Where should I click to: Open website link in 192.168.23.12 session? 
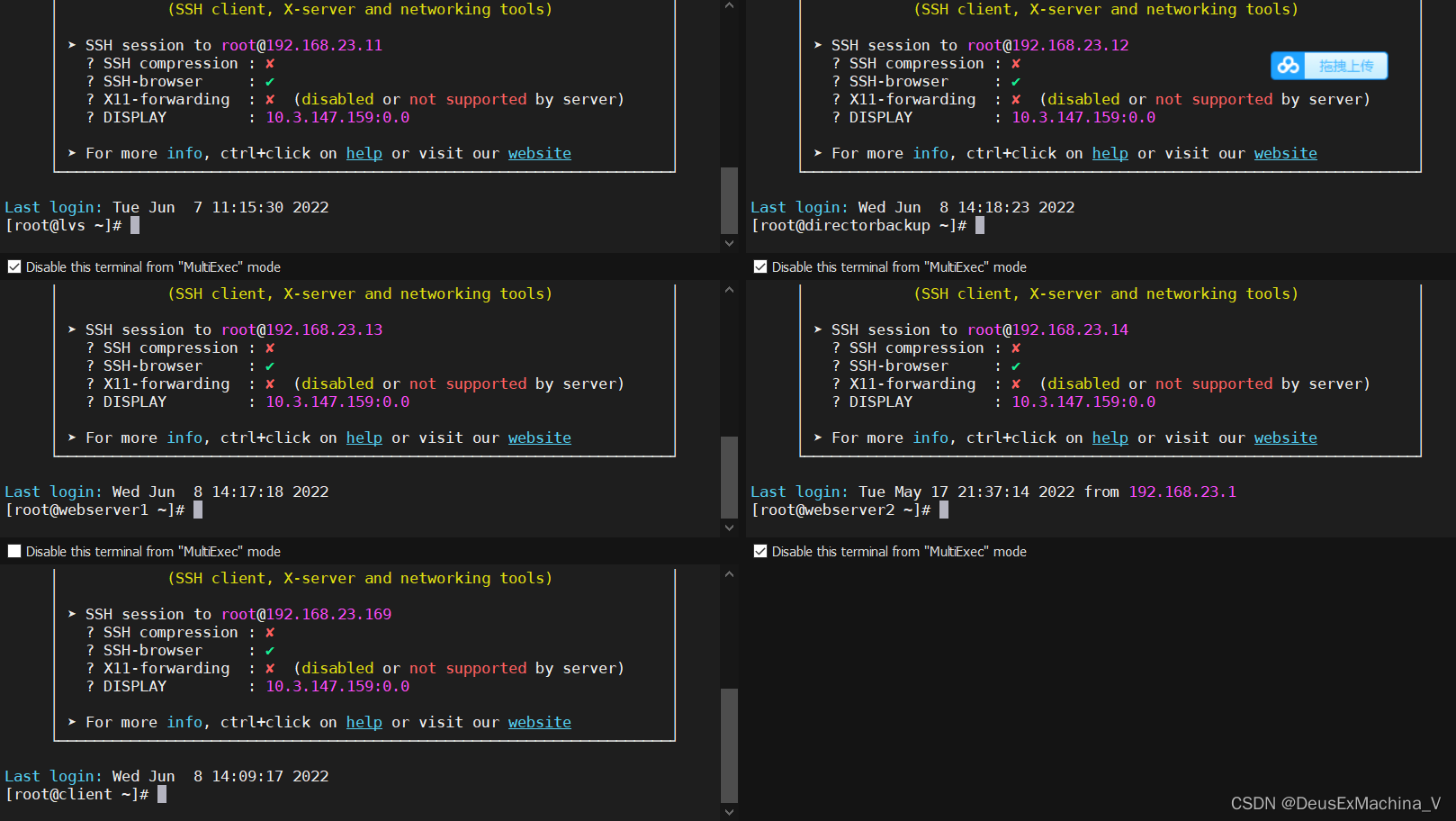point(1286,153)
